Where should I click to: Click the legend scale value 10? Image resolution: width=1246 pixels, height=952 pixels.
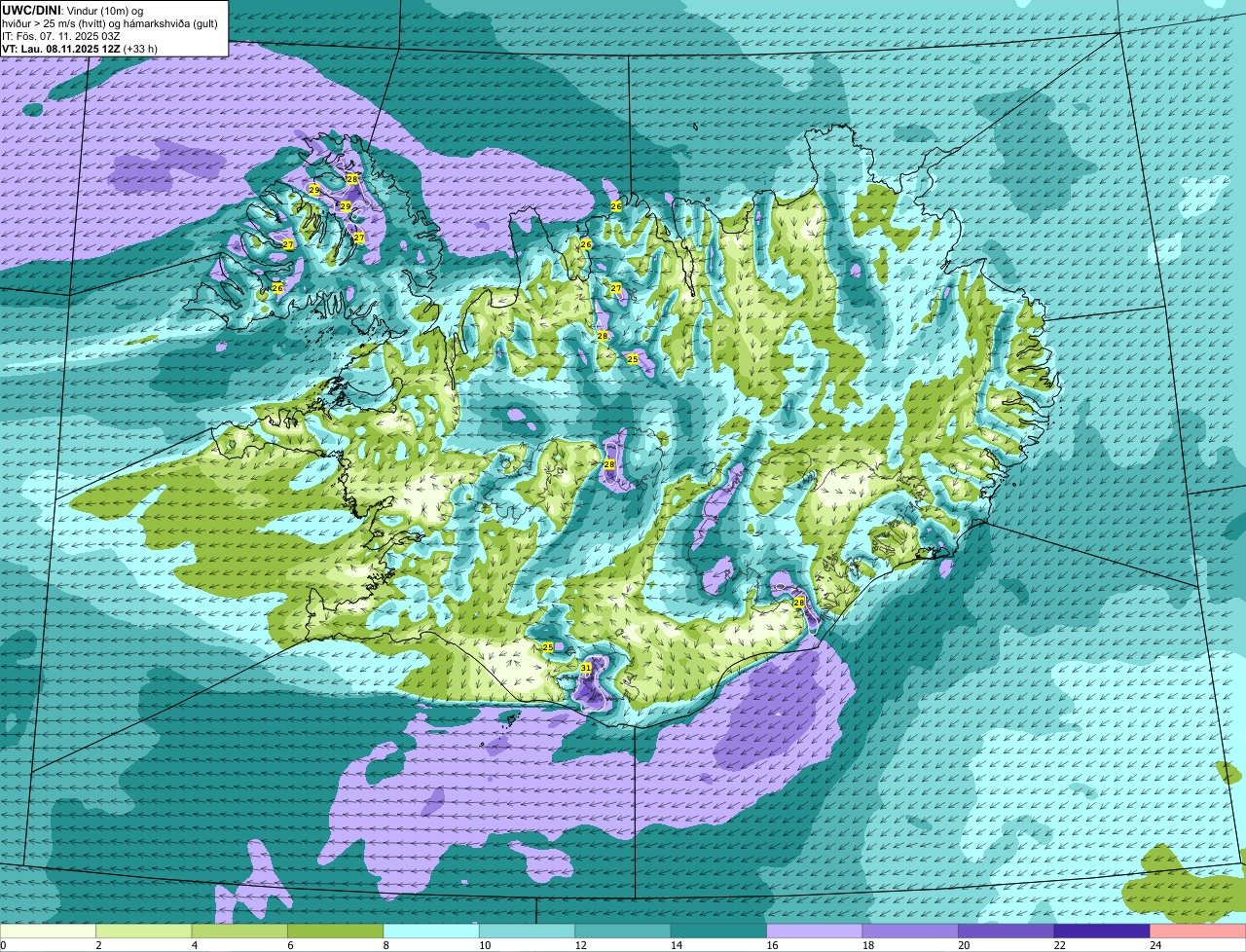(486, 945)
